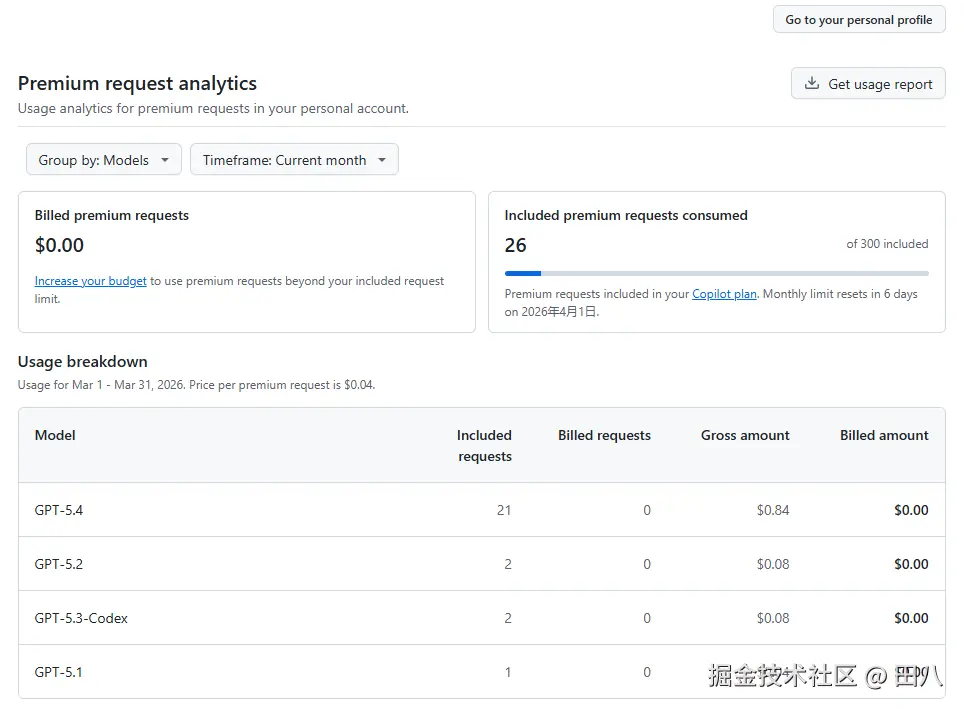Click the download icon on Get usage report
Image resolution: width=964 pixels, height=710 pixels.
[812, 84]
